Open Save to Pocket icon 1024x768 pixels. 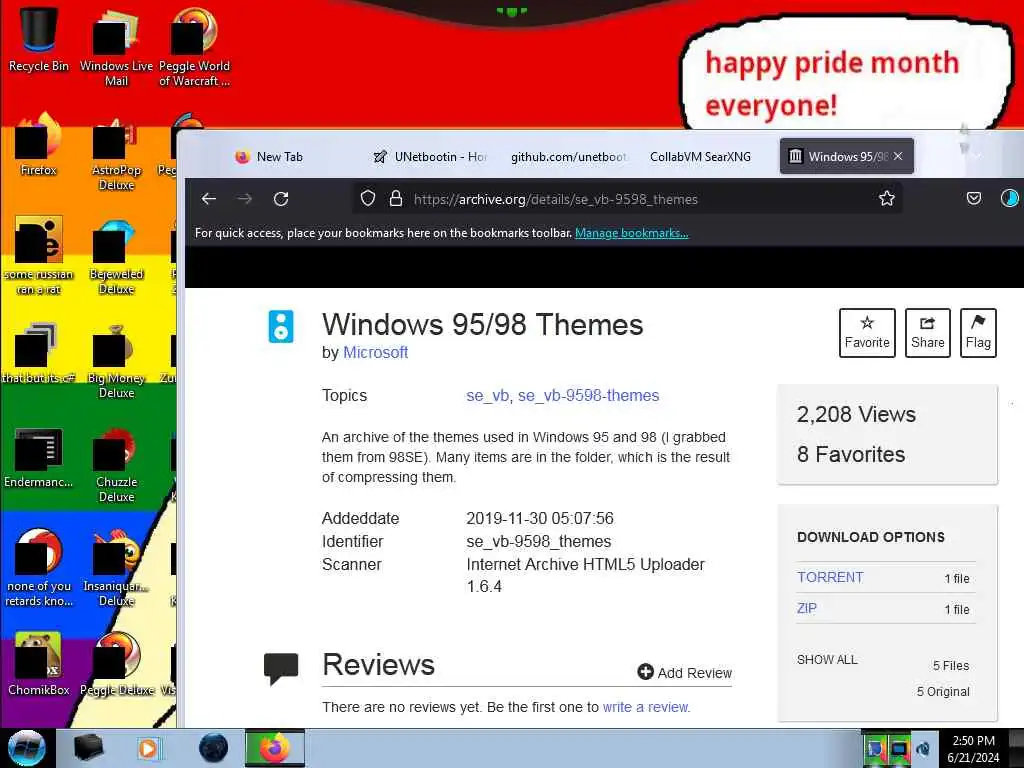[974, 199]
